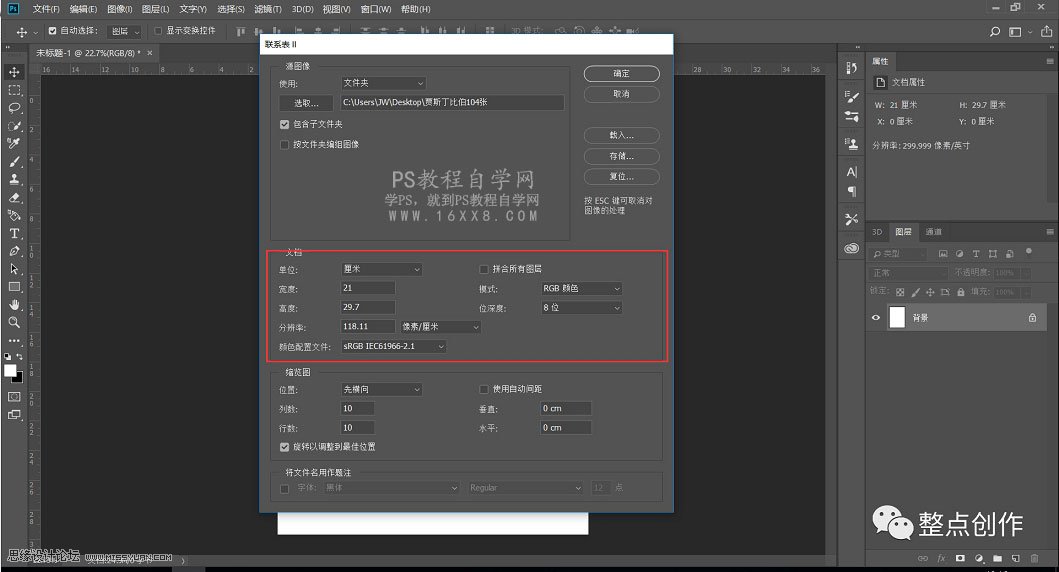Select the Clone Stamp tool
Viewport: 1059px width, 572px height.
14,179
